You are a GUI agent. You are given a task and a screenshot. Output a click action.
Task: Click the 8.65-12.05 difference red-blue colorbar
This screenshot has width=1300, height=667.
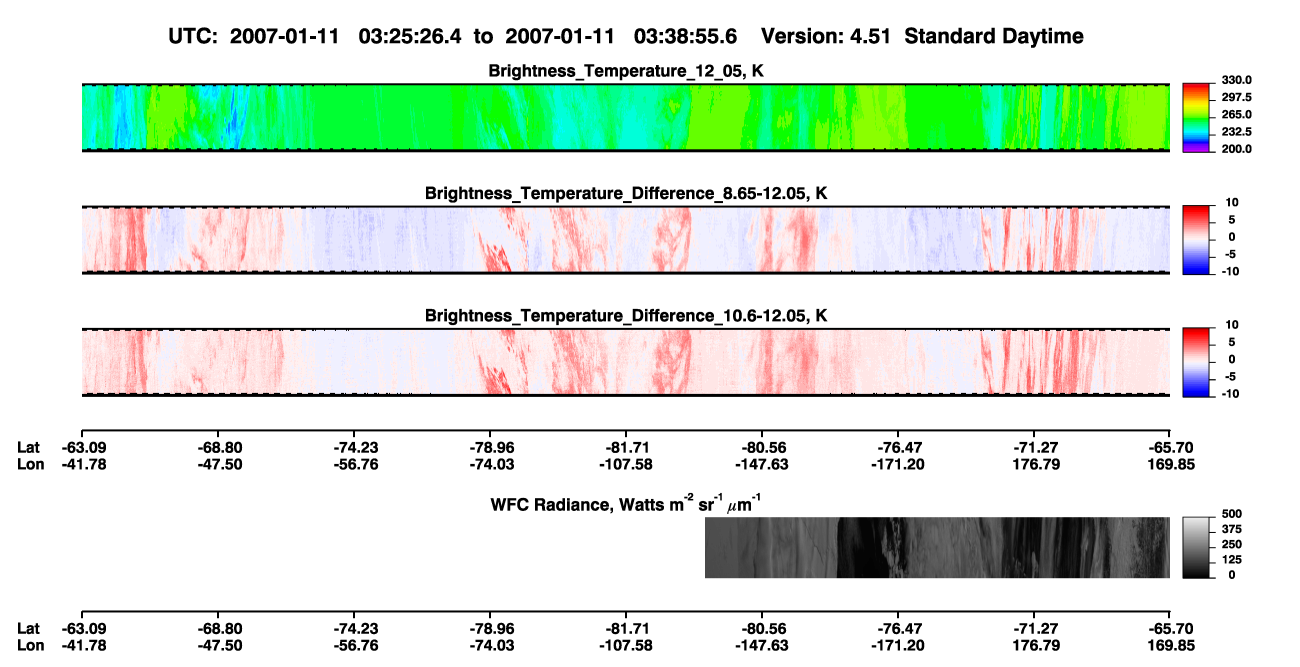tap(1196, 238)
